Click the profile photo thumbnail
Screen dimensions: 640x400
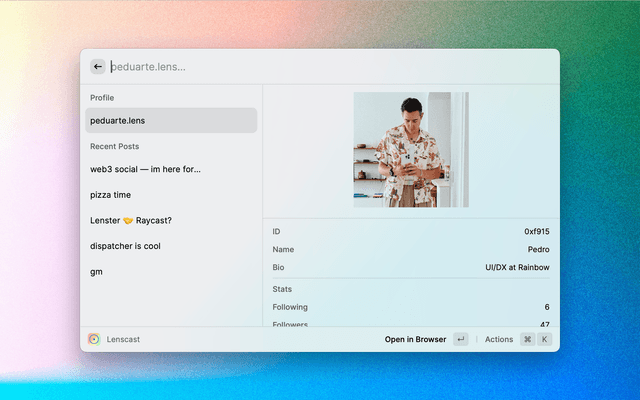(x=411, y=150)
